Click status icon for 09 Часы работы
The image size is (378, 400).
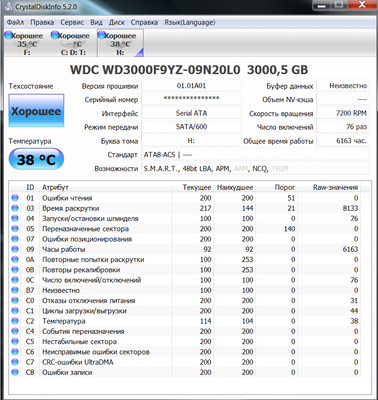coord(15,249)
